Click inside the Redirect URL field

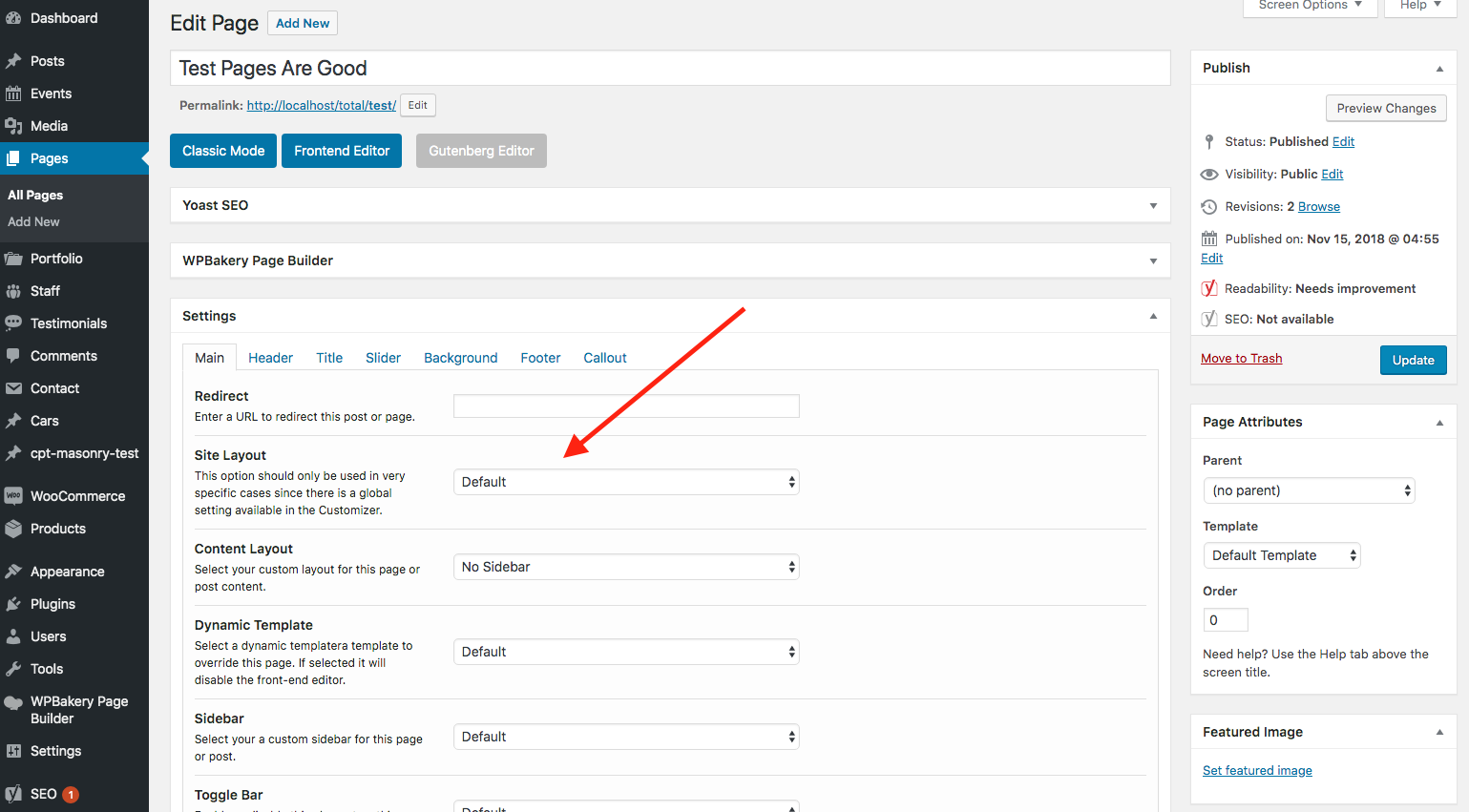(625, 406)
